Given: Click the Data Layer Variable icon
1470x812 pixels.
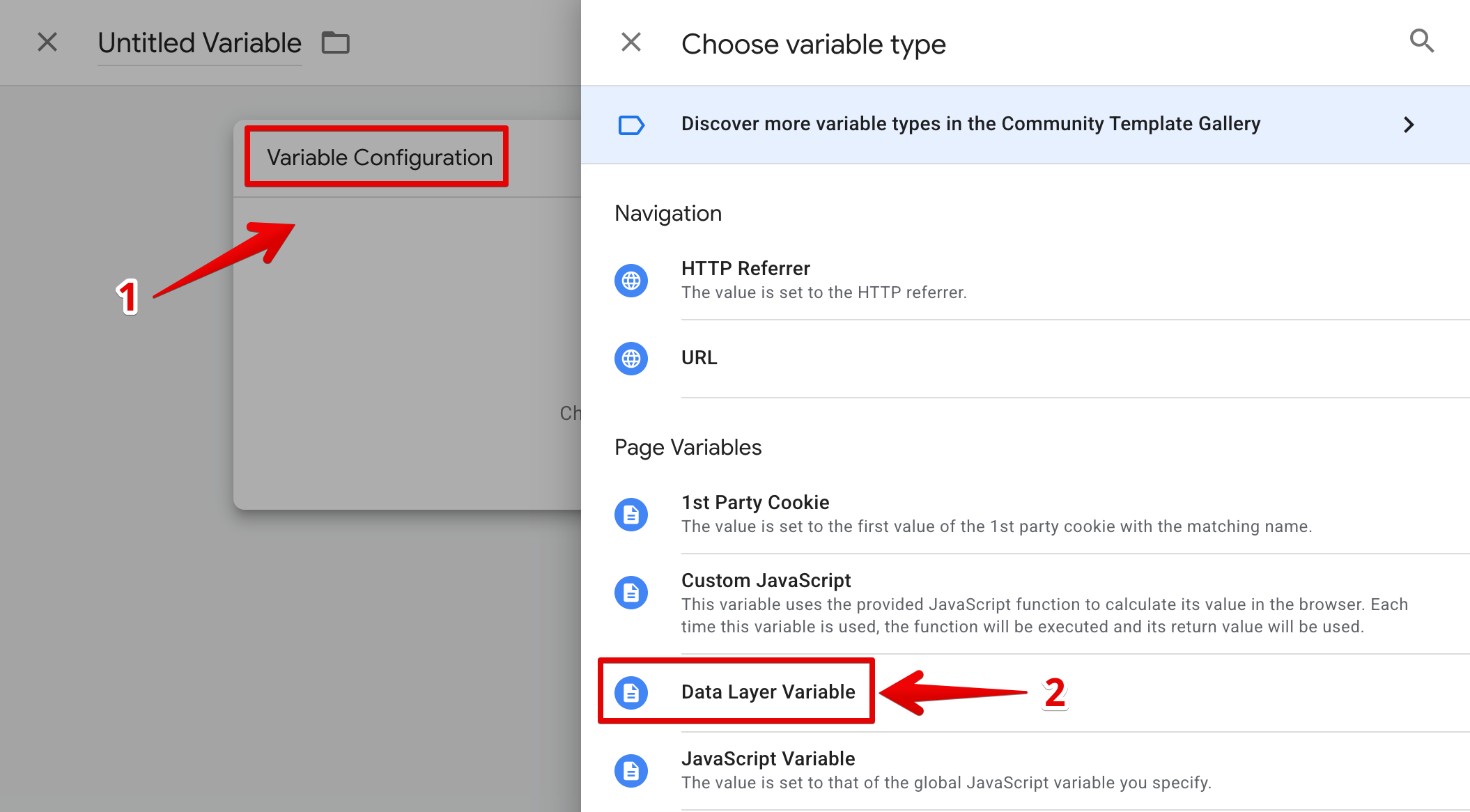Looking at the screenshot, I should pyautogui.click(x=631, y=693).
